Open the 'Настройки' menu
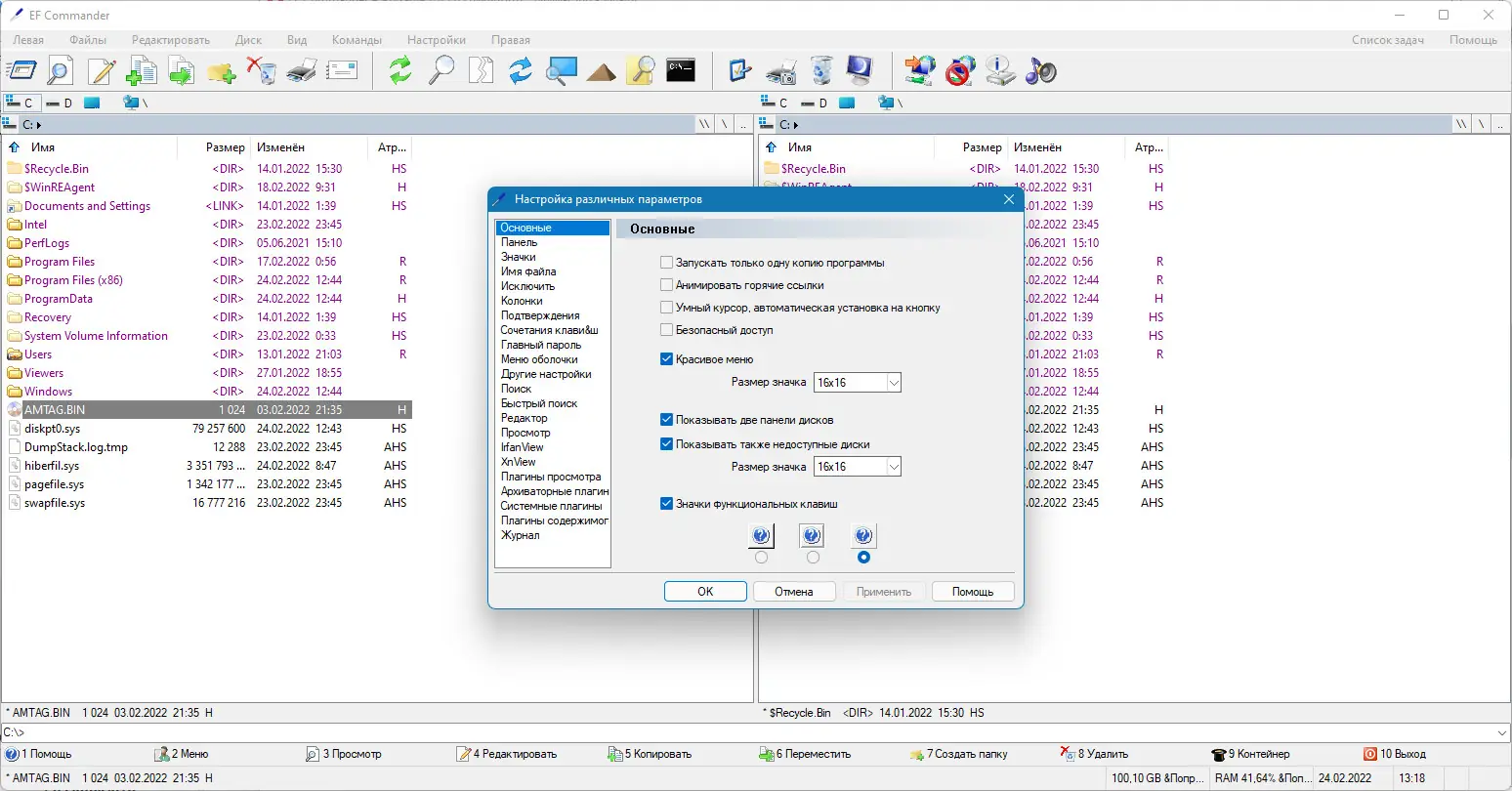Image resolution: width=1512 pixels, height=791 pixels. (x=437, y=40)
